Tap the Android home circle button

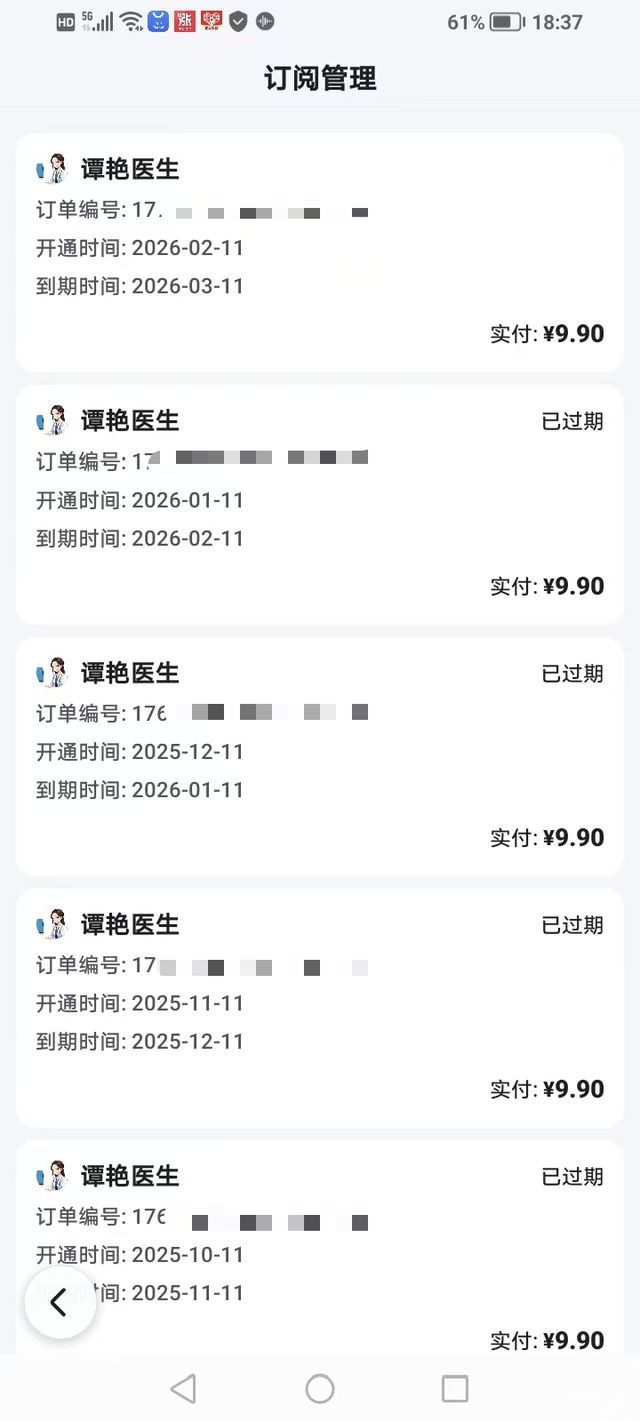(319, 1389)
